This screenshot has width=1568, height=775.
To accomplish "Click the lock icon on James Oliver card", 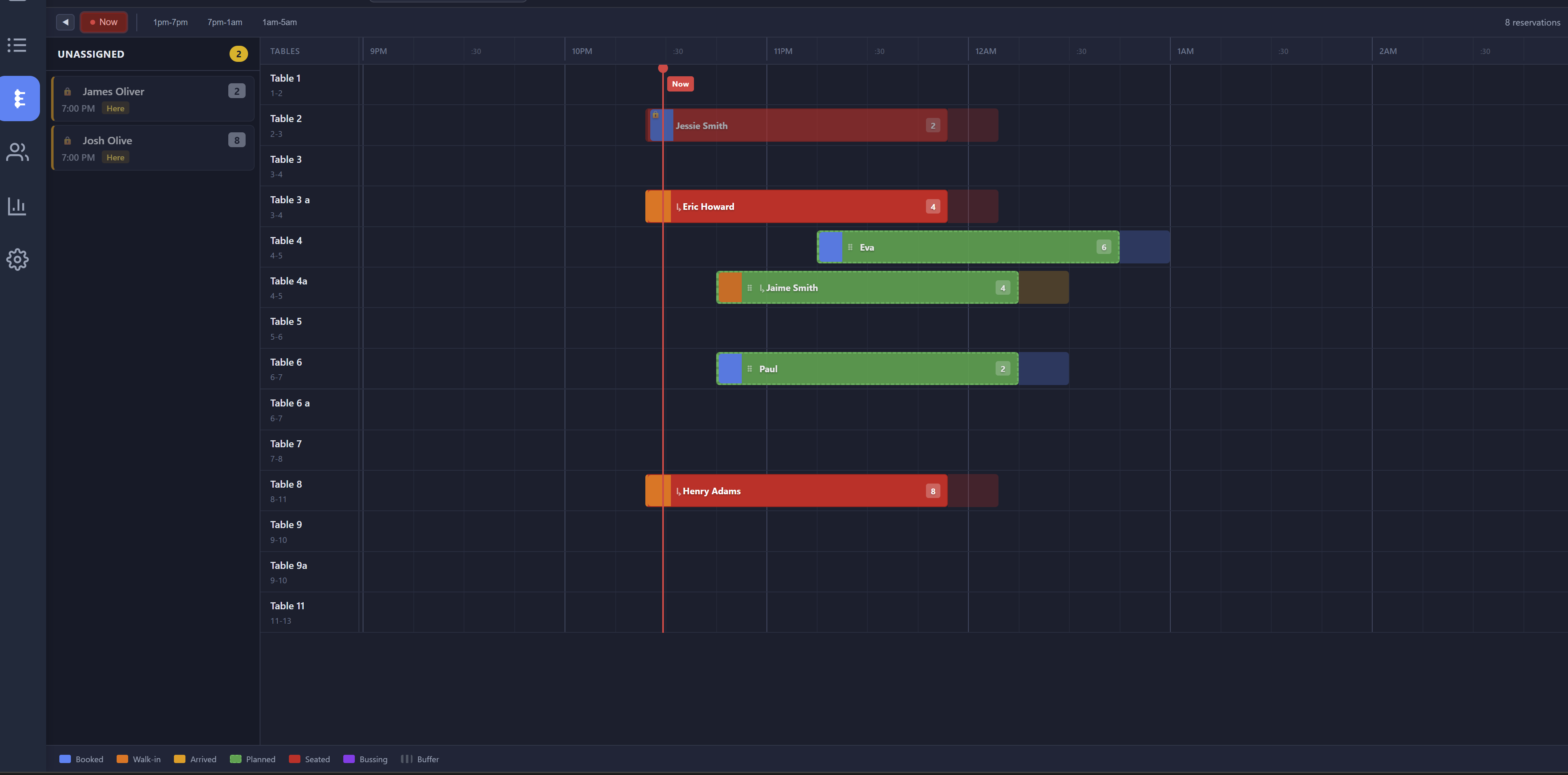I will pyautogui.click(x=68, y=92).
